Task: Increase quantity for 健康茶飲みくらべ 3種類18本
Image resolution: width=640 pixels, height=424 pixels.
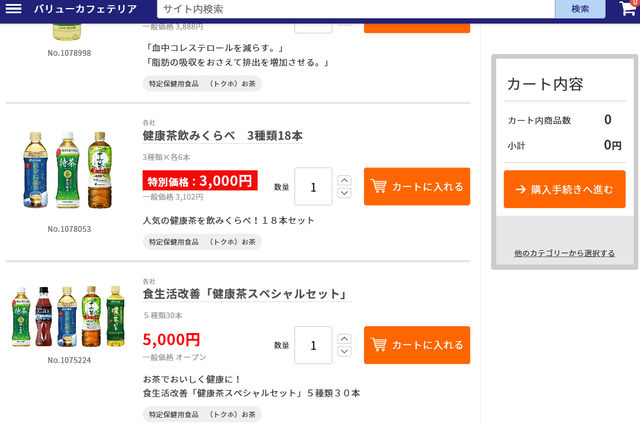Action: coord(344,180)
